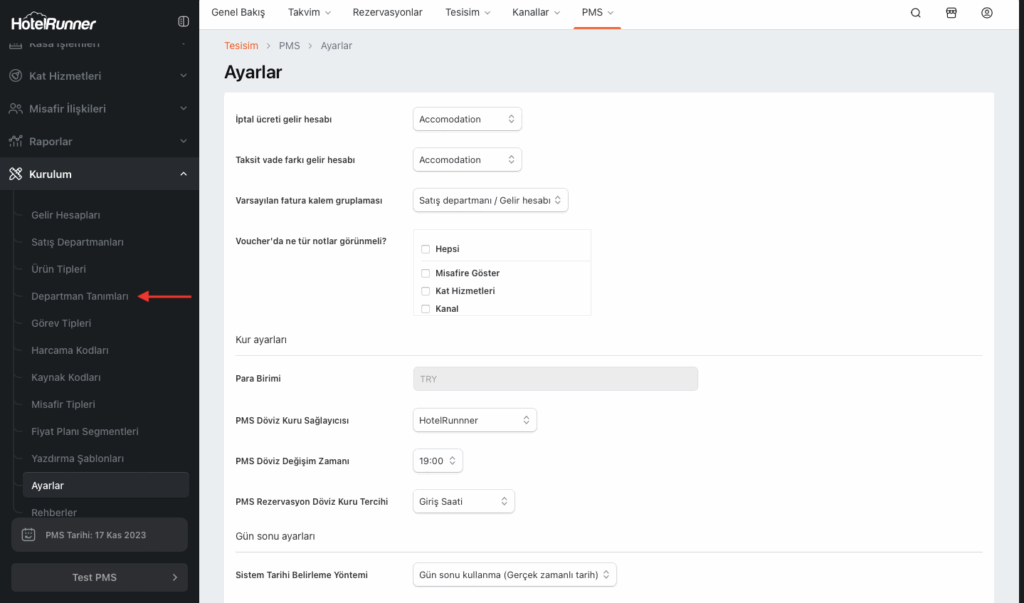1024x603 pixels.
Task: Tick the Kat Hizmetleri notes checkbox
Action: coord(426,291)
